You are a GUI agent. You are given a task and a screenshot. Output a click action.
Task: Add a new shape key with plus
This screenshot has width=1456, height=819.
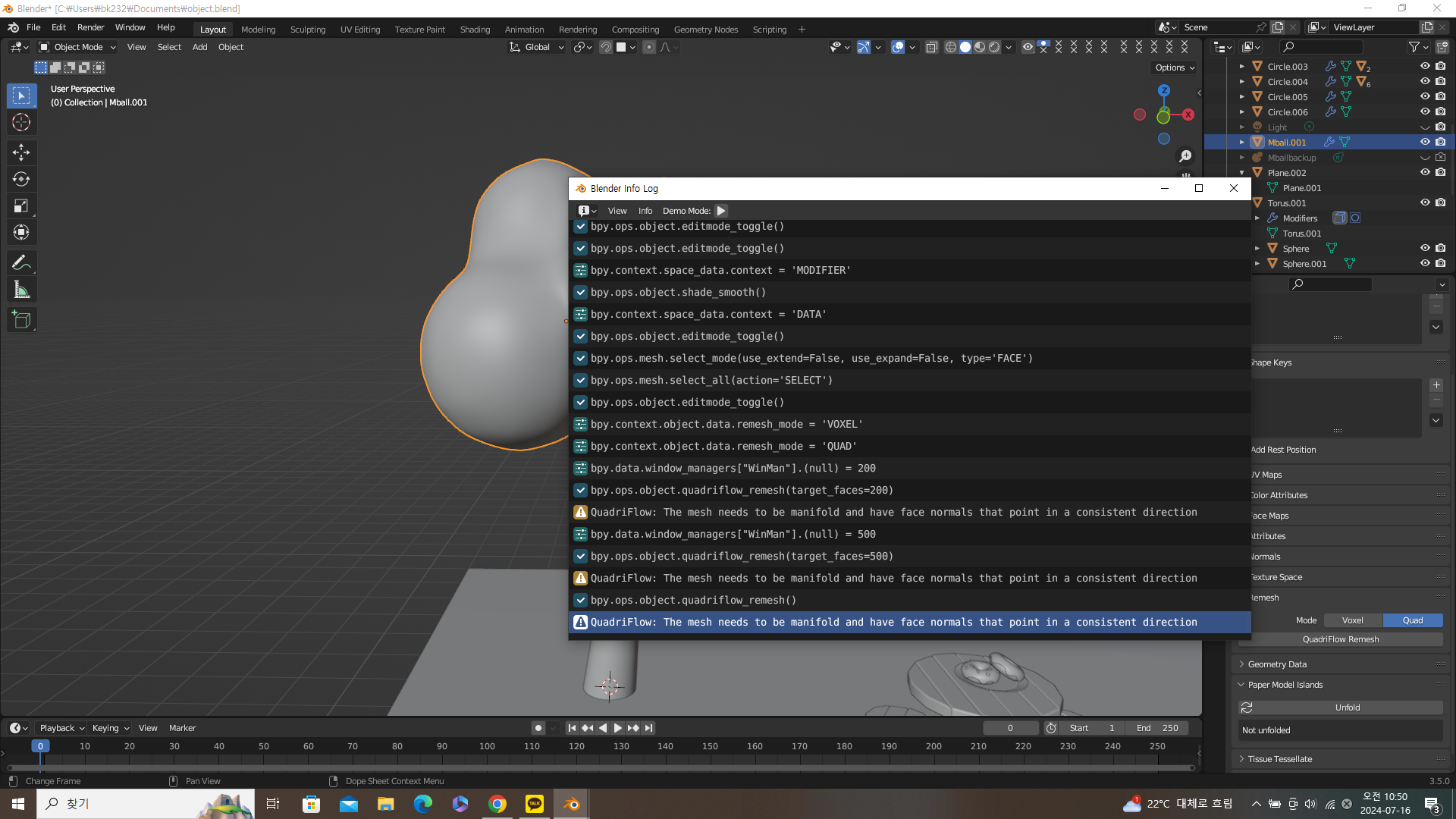[1436, 385]
